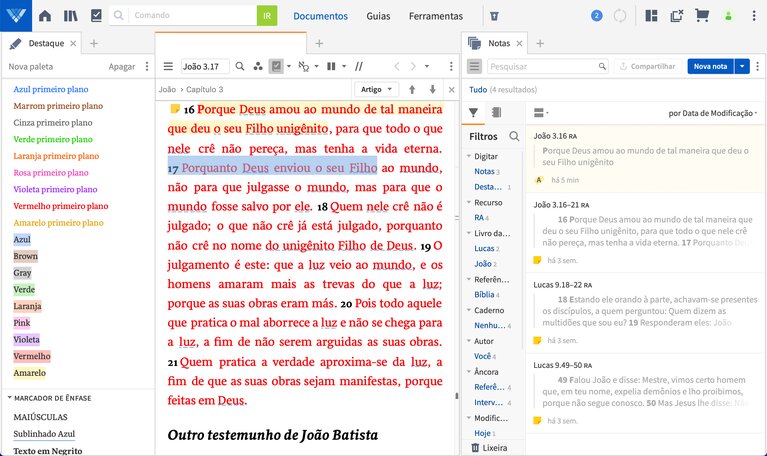Open the notifications badge showing 2
Viewport: 767px width, 456px height.
(x=596, y=16)
